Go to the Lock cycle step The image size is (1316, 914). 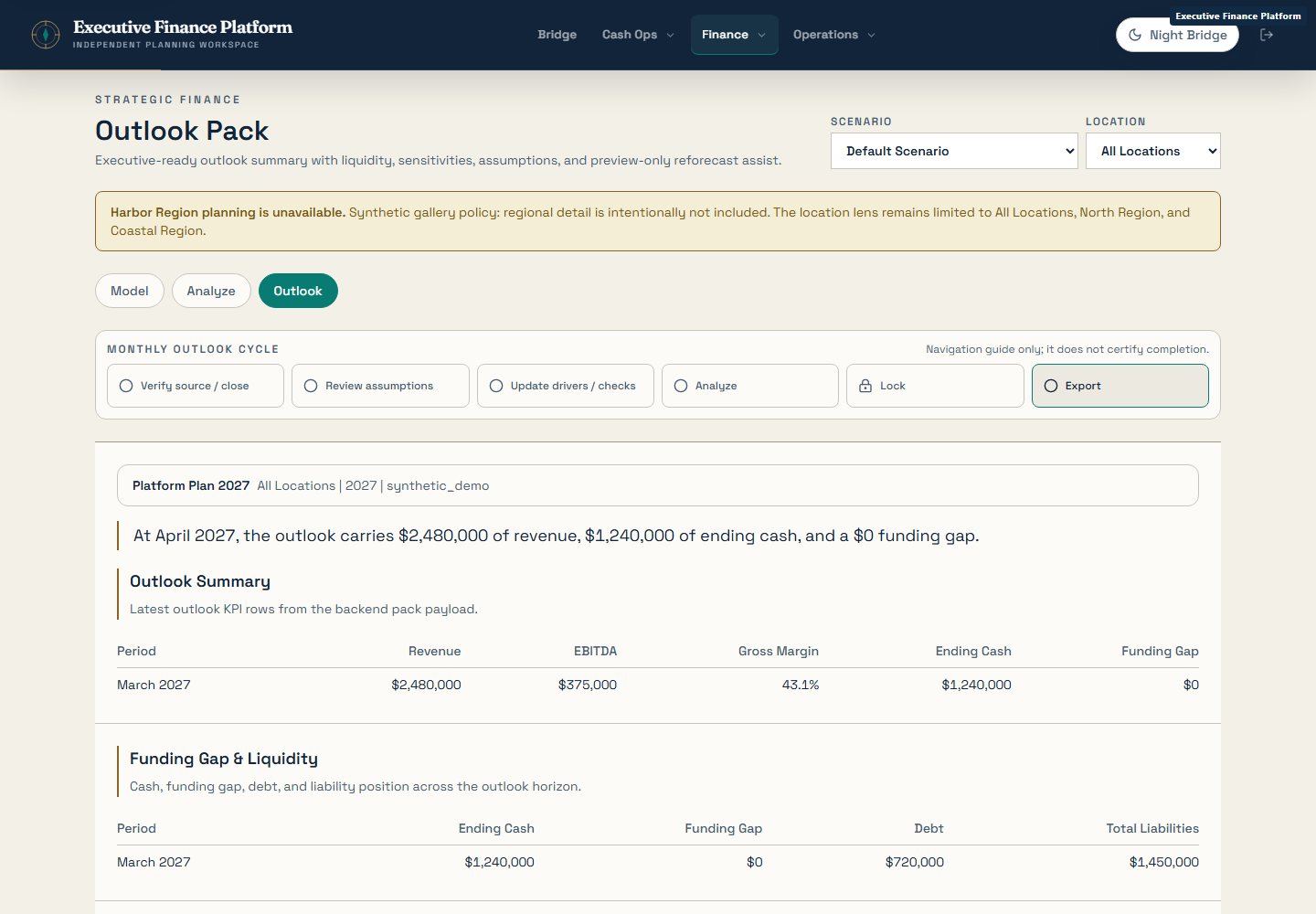[x=935, y=386]
